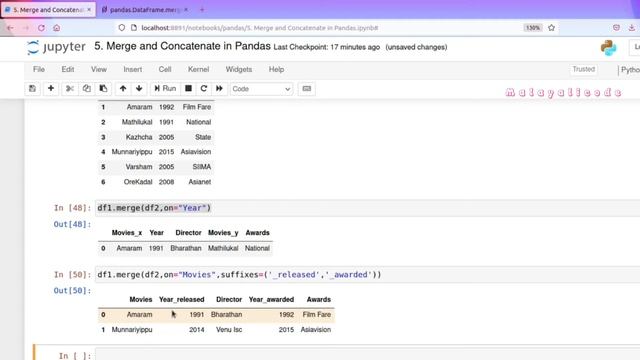This screenshot has height=360, width=640.
Task: Click the Out[50] output prompt
Action: click(72, 291)
